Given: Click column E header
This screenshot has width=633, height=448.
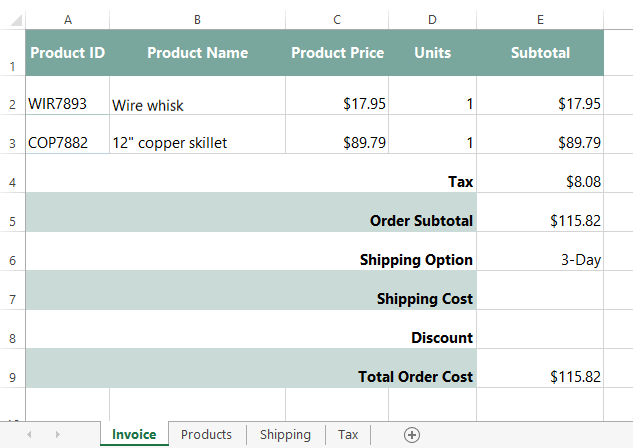Looking at the screenshot, I should pyautogui.click(x=540, y=19).
